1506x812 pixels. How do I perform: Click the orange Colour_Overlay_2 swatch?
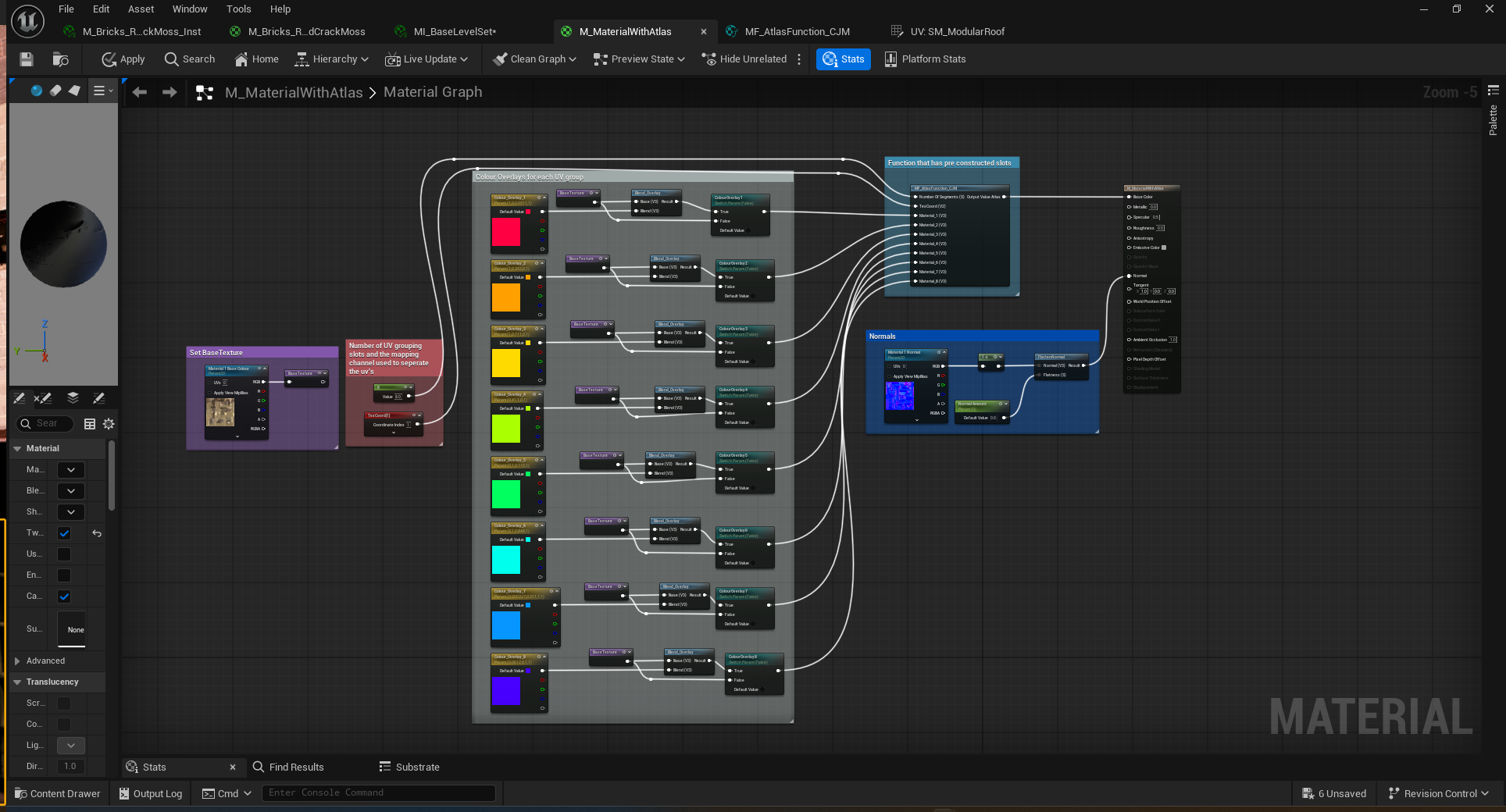point(506,297)
